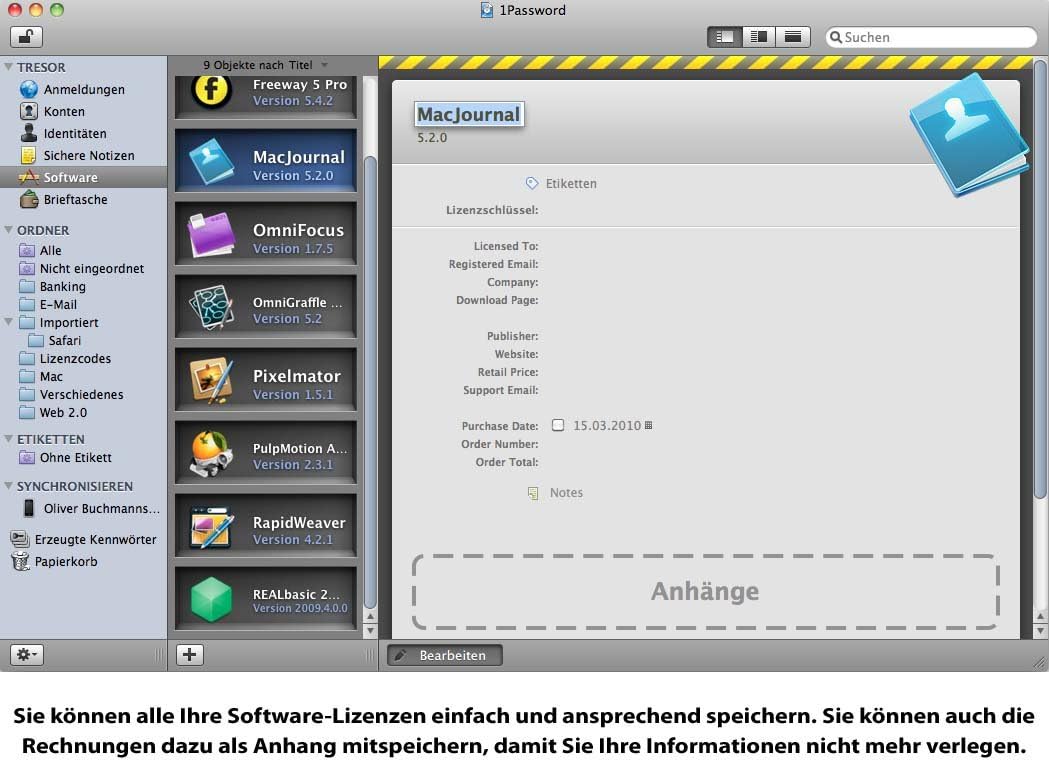Screen dimensions: 1049x761
Task: Collapse the Importiert folder disclosure triangle
Action: 8,322
